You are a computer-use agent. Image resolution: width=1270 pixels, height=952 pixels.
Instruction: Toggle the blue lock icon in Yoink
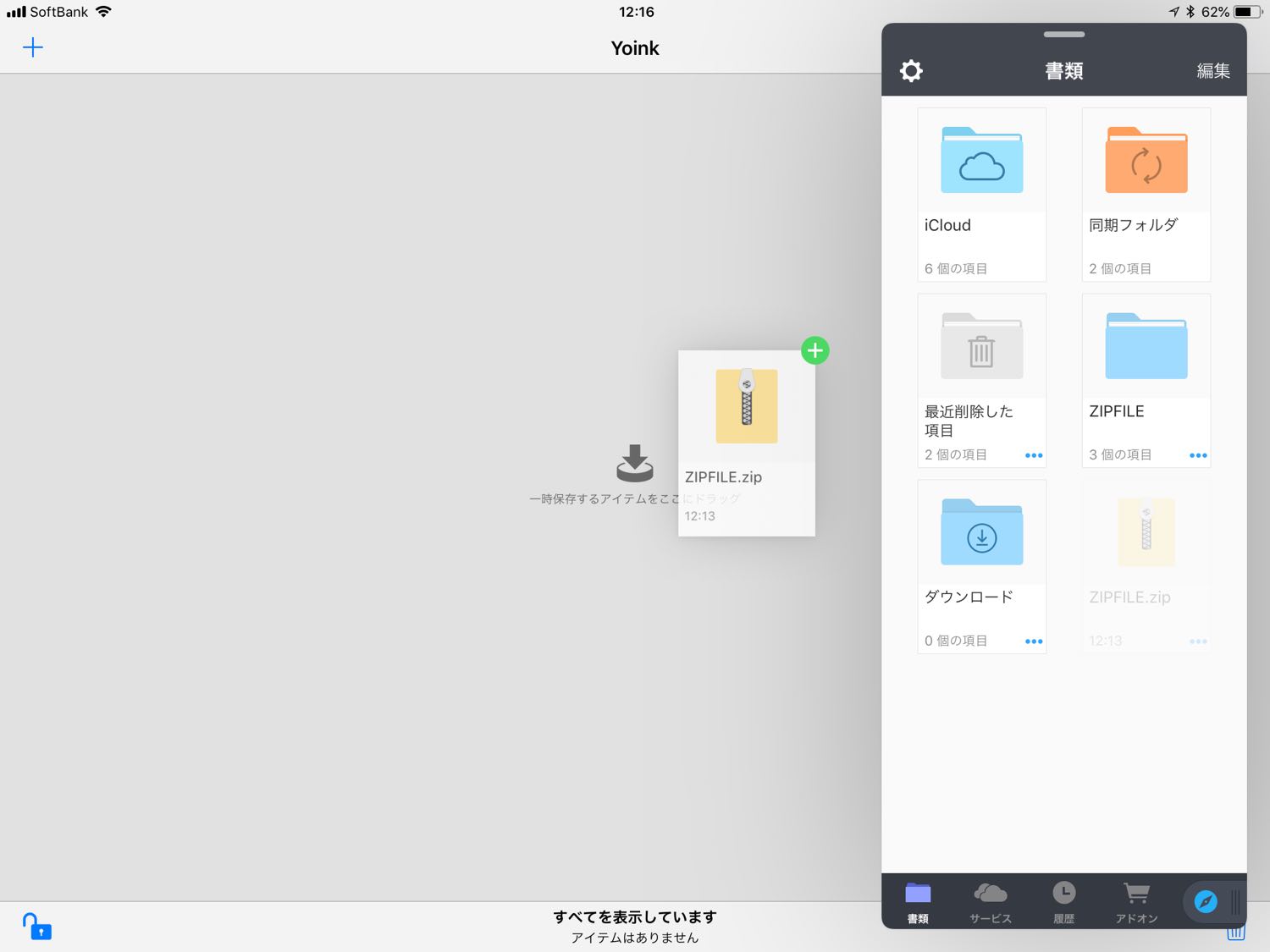36,926
